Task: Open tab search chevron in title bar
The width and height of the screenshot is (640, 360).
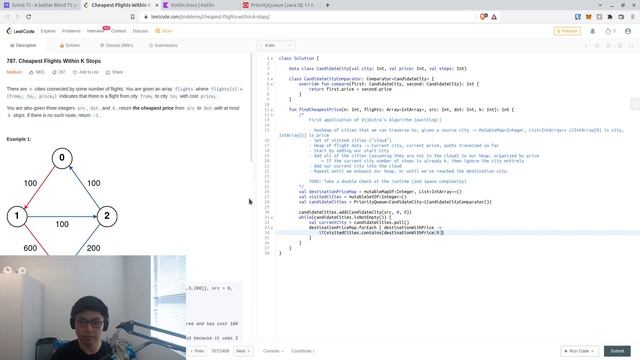Action: (x=600, y=5)
